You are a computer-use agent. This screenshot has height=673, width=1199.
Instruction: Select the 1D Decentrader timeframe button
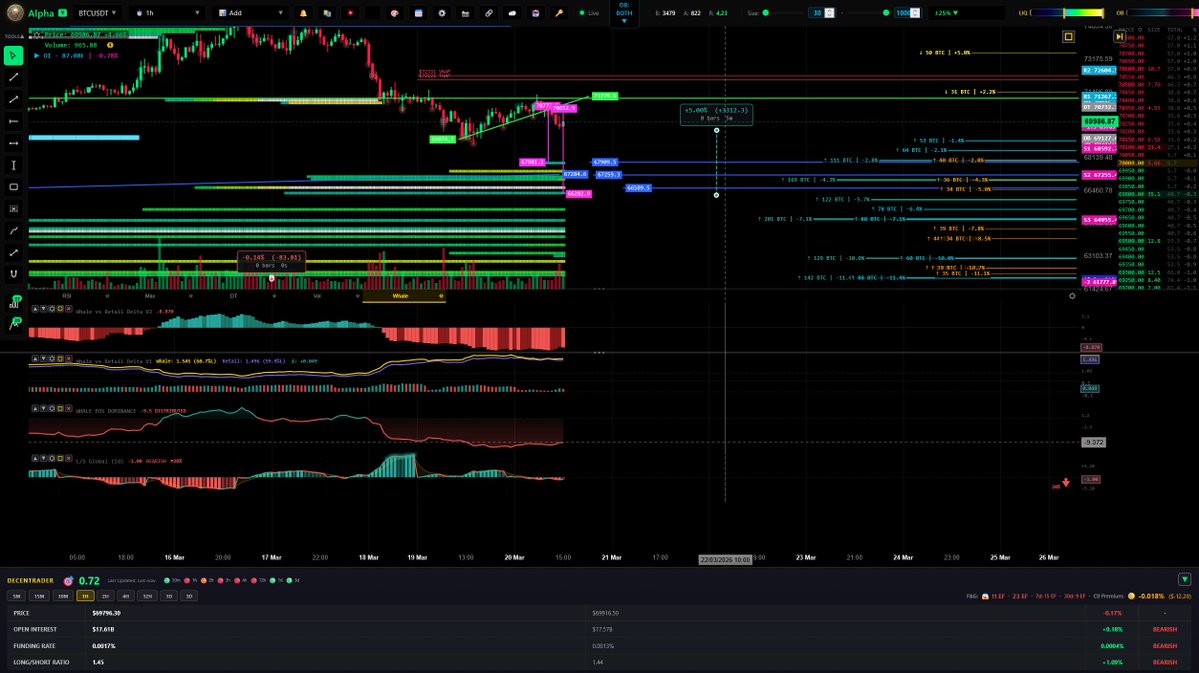pos(169,596)
